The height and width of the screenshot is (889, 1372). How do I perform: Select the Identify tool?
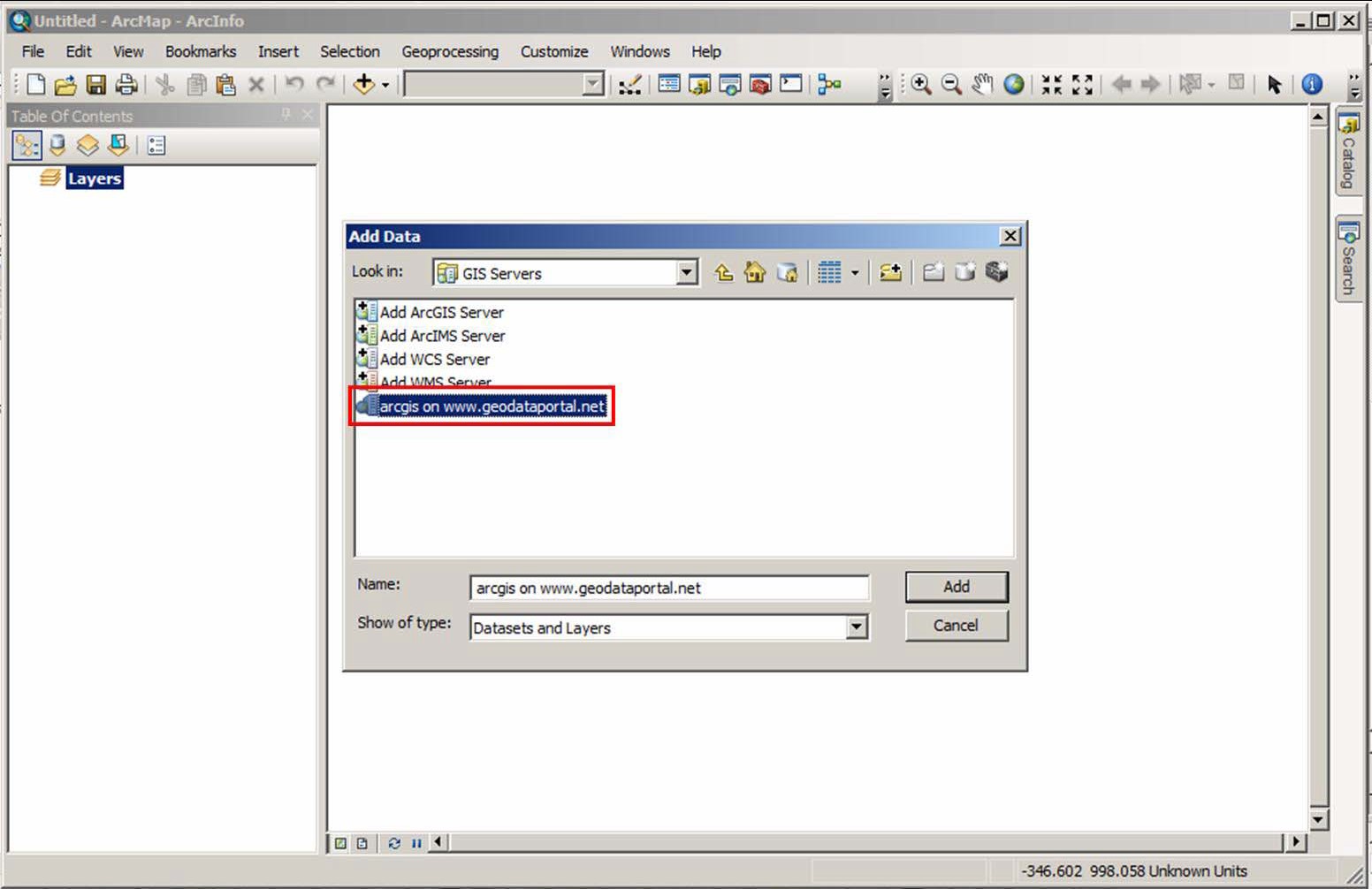point(1313,85)
